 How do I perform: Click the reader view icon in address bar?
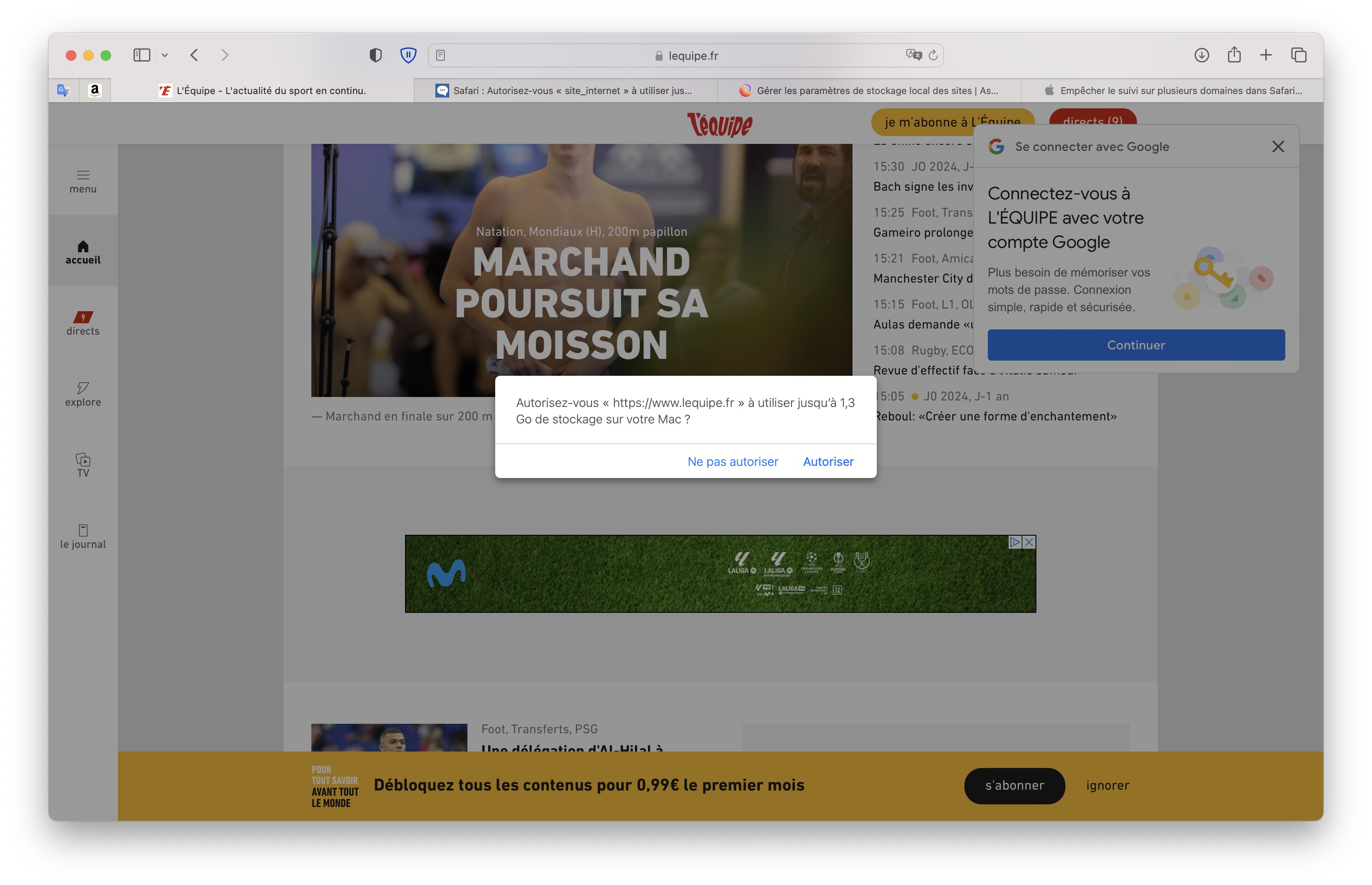440,55
